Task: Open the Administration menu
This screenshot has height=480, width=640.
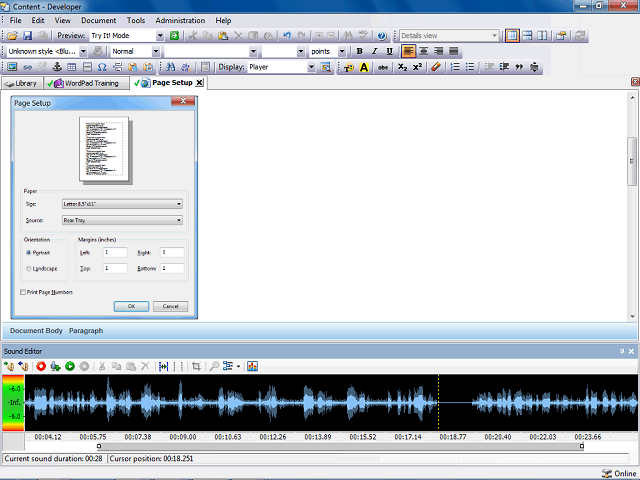Action: click(x=180, y=20)
